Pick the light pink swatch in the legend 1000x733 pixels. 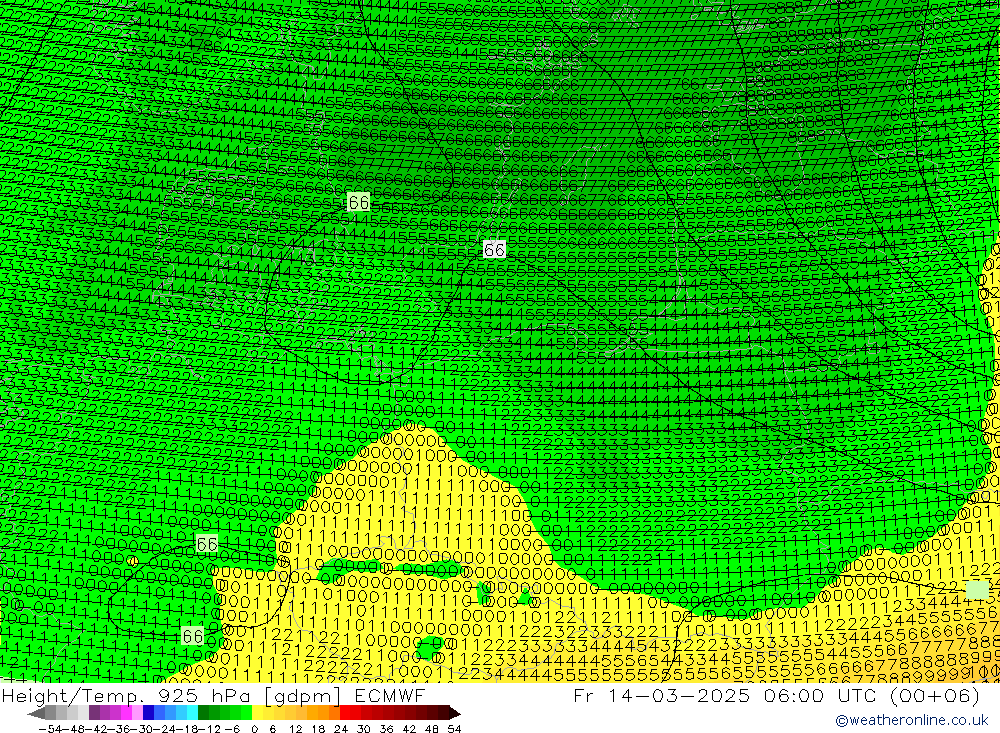click(x=137, y=713)
